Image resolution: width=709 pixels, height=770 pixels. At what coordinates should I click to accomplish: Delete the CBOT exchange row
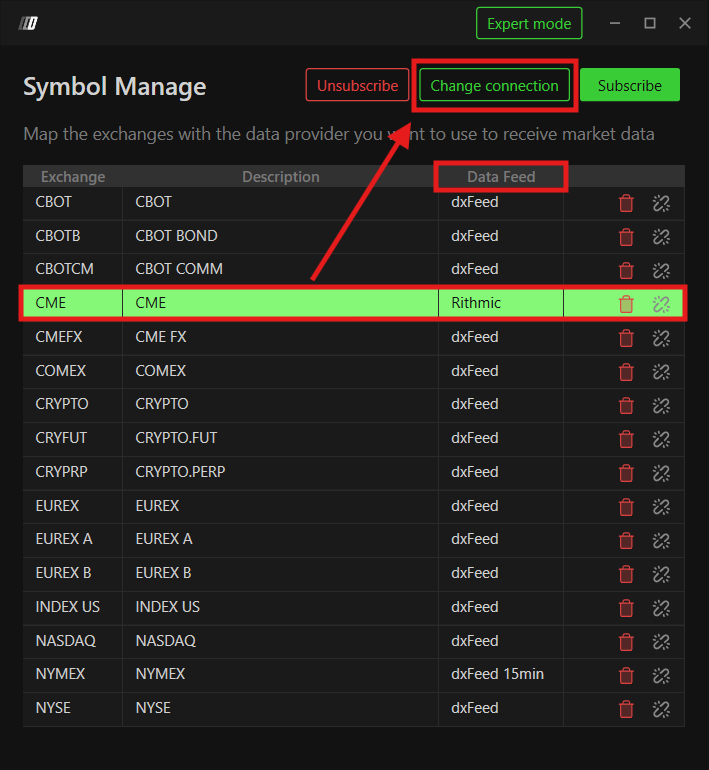(626, 203)
